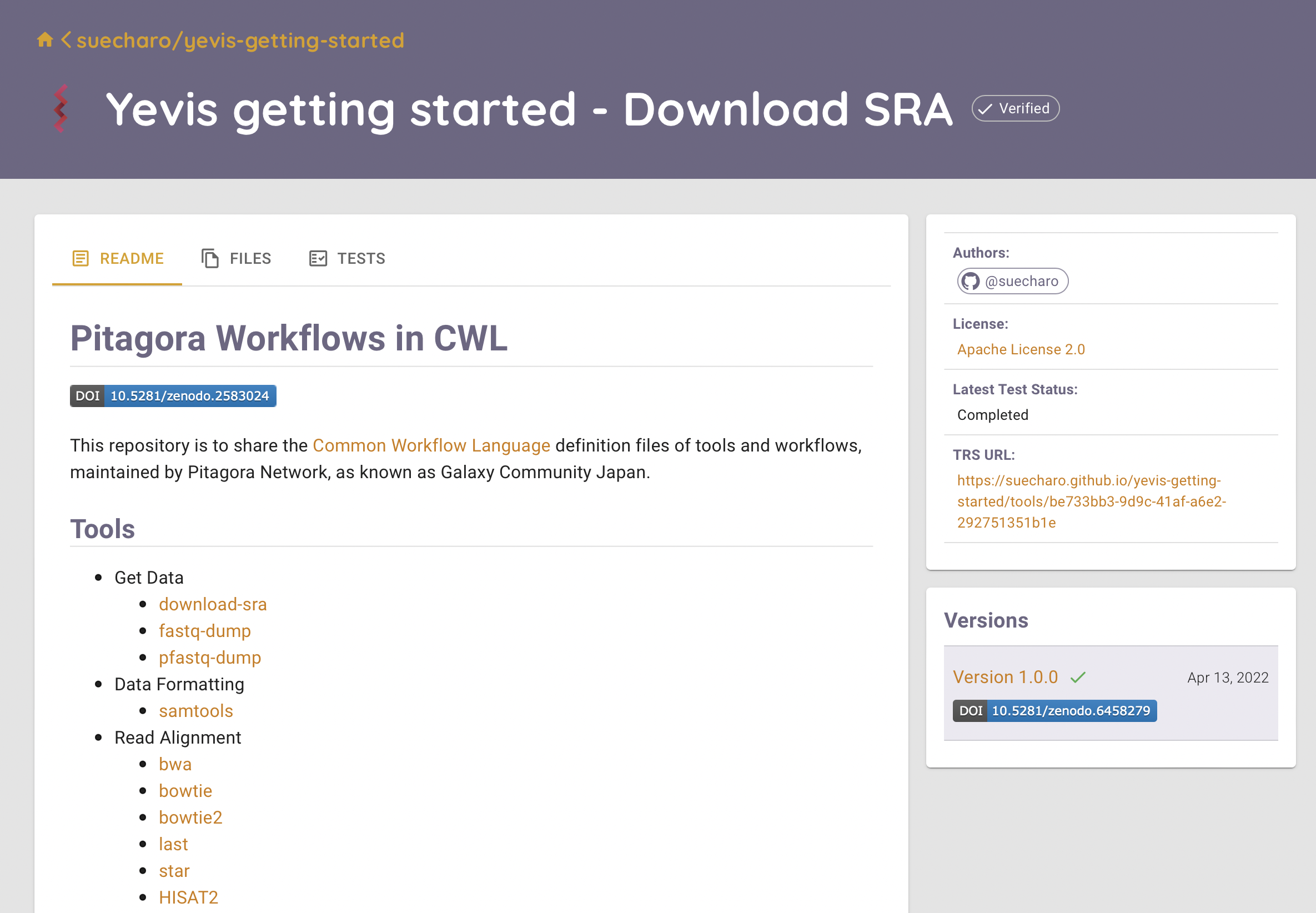Click the 'Authors:' label

point(981,253)
